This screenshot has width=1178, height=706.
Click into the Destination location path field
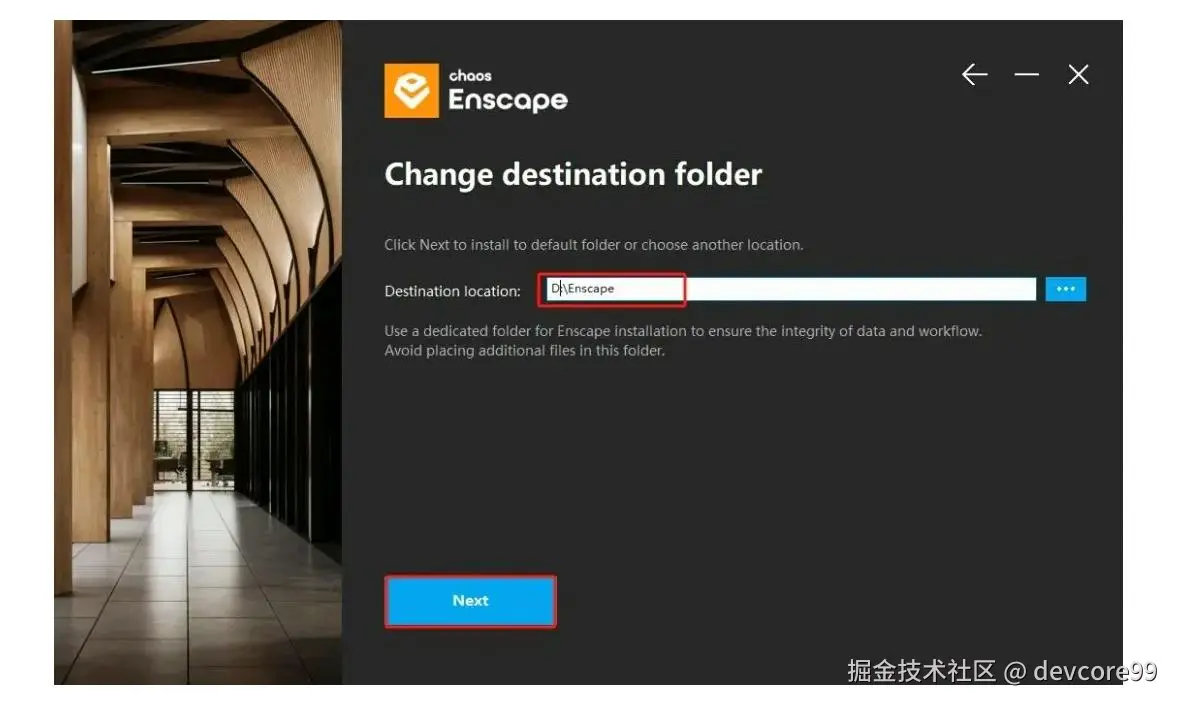point(790,289)
